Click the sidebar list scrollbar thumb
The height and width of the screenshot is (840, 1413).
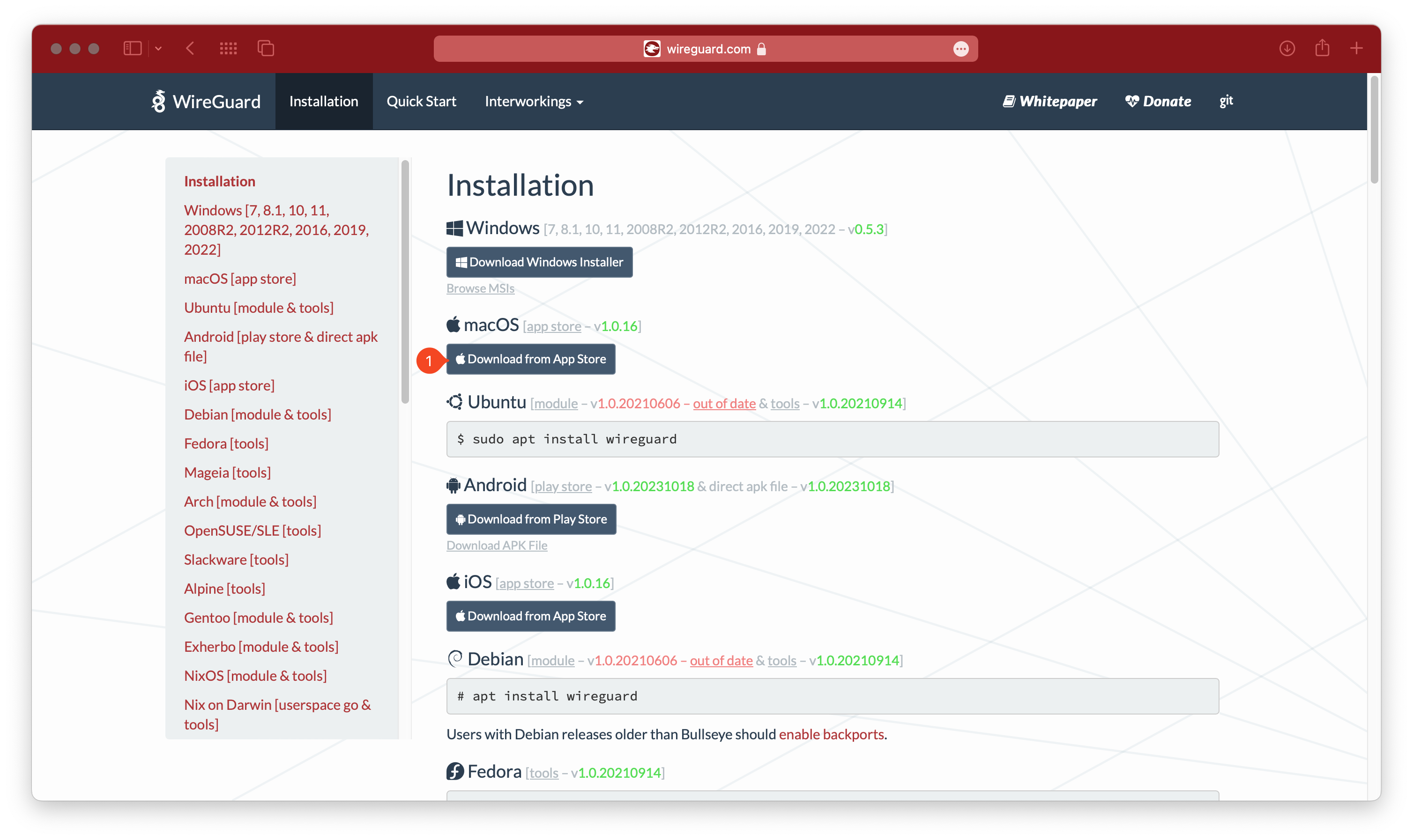[x=405, y=282]
